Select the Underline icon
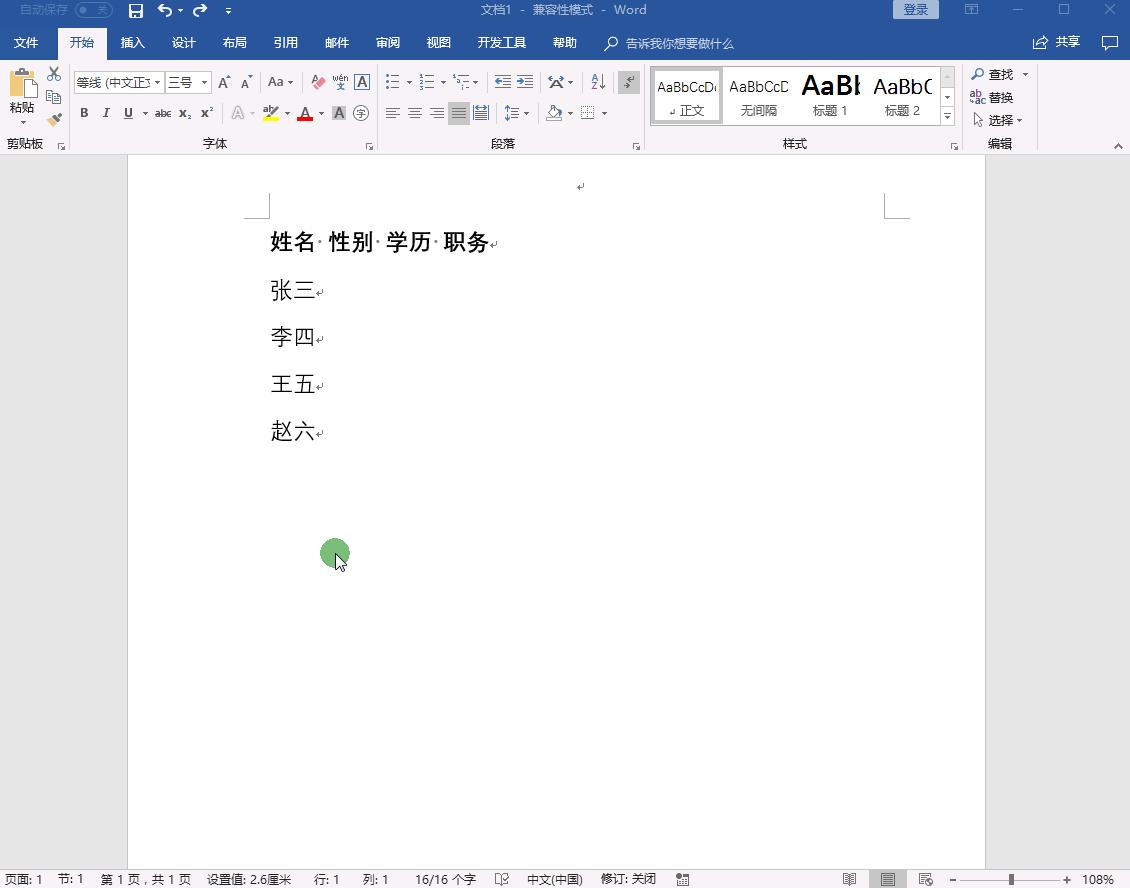Viewport: 1130px width, 888px height. point(127,113)
